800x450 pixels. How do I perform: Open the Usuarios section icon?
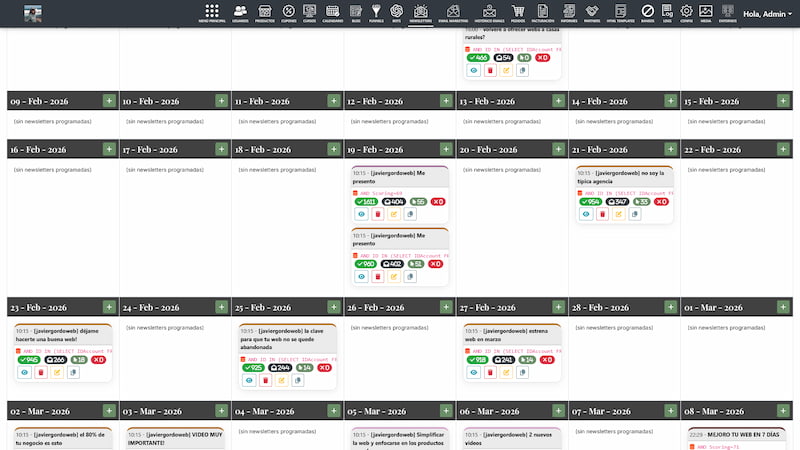(x=240, y=12)
